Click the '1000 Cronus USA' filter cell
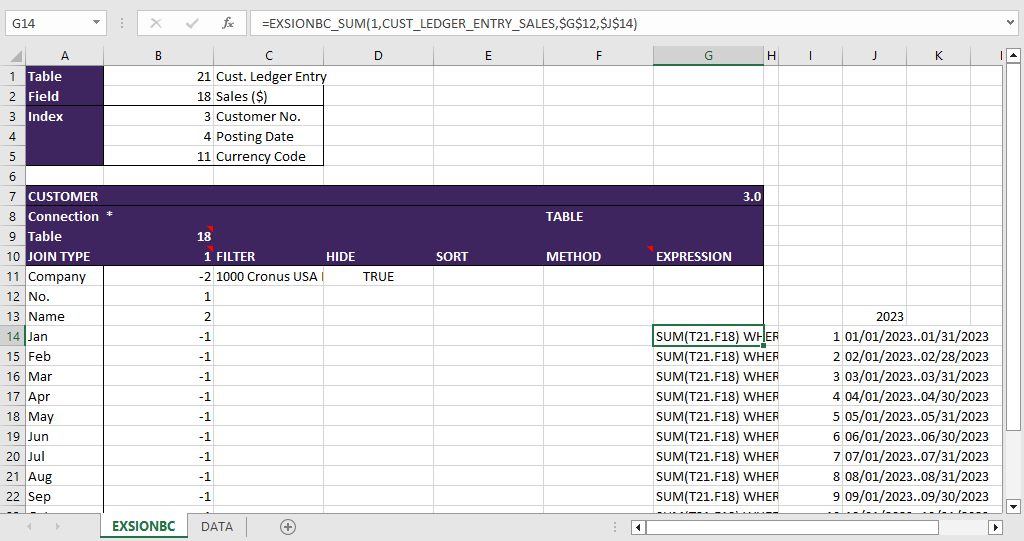1024x541 pixels. (x=268, y=276)
